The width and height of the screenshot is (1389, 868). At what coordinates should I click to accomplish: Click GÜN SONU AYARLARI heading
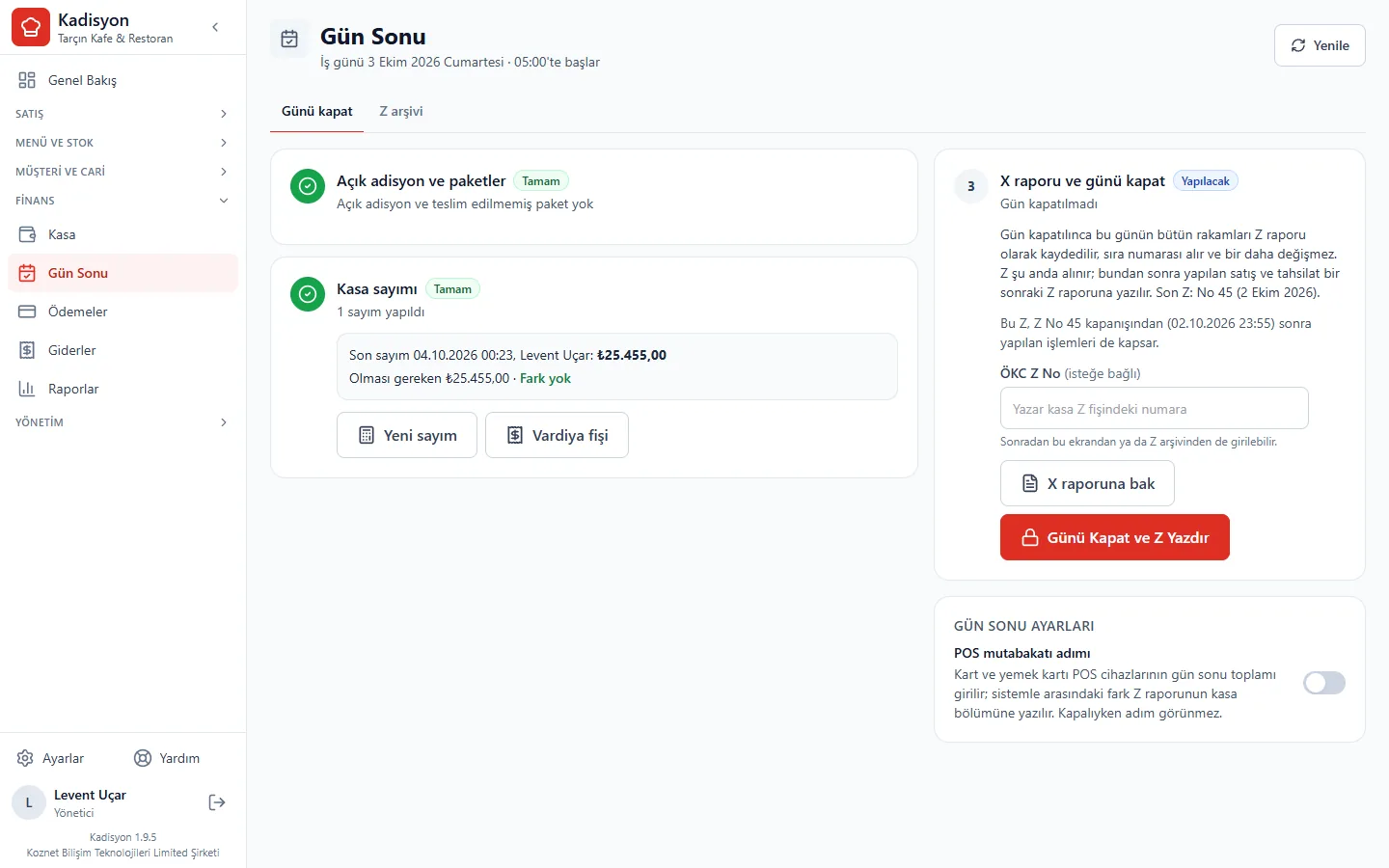1024,626
